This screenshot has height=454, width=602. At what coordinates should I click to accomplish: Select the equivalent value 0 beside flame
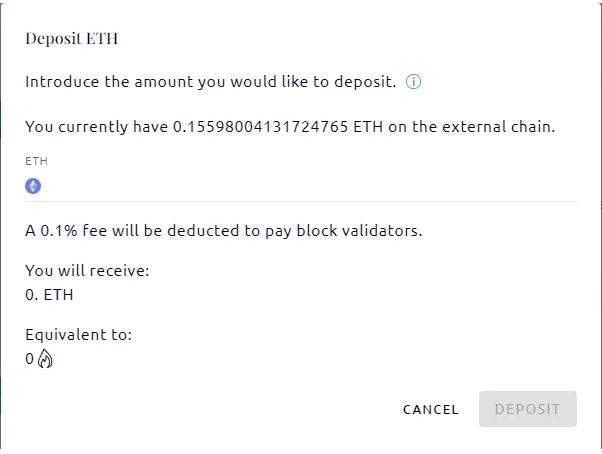tap(30, 359)
